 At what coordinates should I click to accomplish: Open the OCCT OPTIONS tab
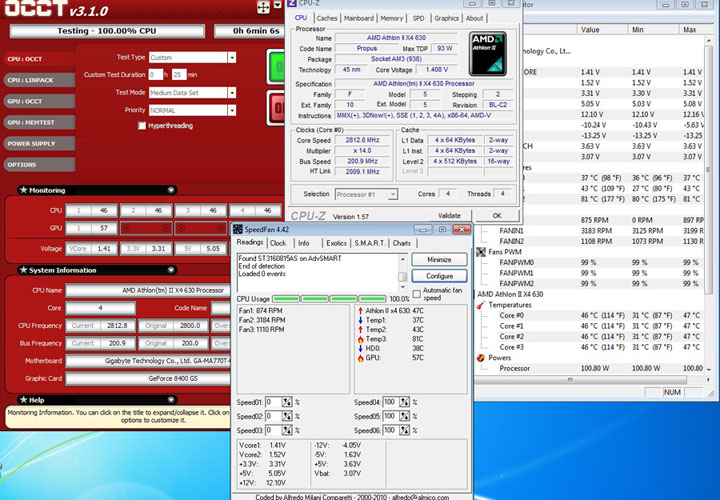click(39, 164)
